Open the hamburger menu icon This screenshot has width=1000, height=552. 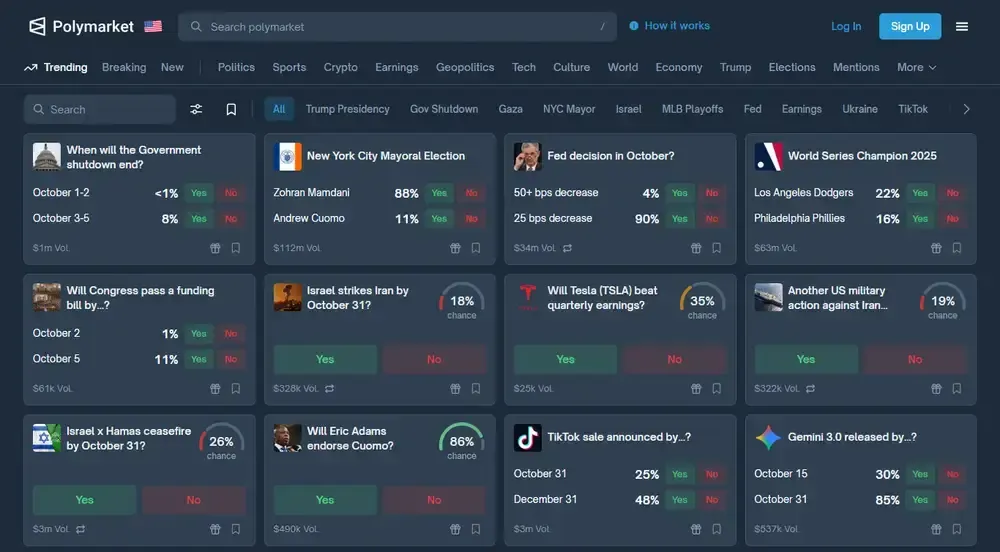tap(962, 26)
